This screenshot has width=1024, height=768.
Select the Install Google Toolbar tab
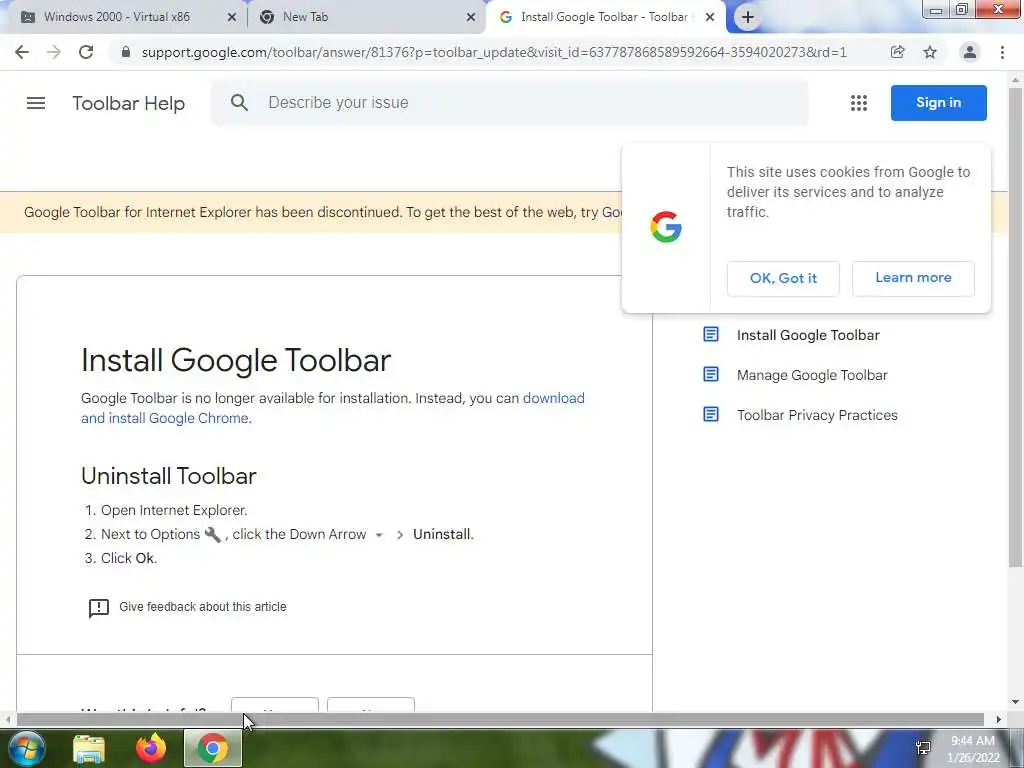(x=604, y=17)
